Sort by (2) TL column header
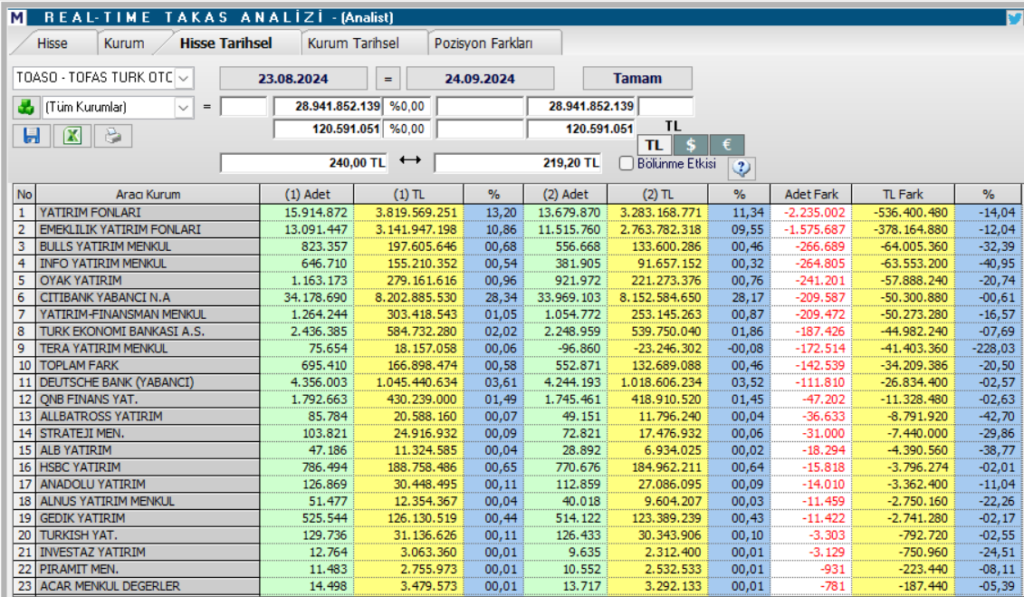 click(x=658, y=194)
